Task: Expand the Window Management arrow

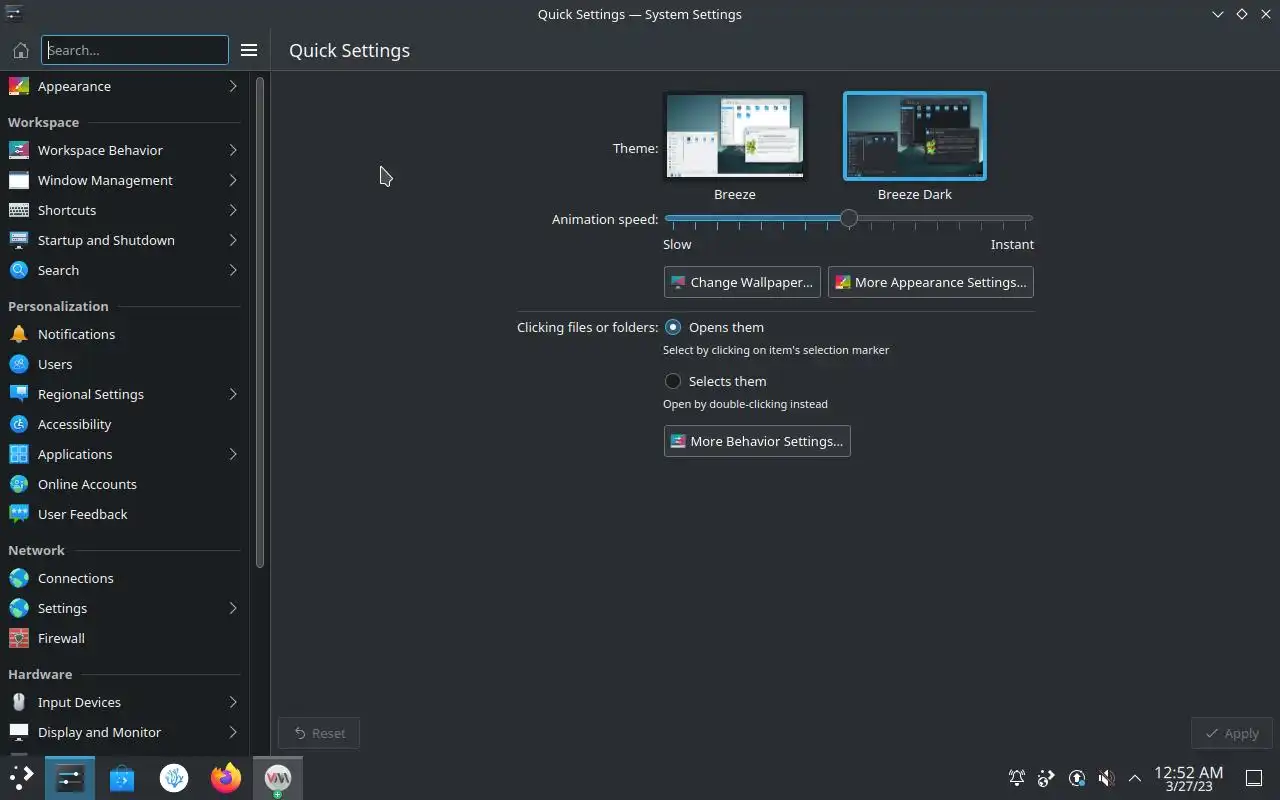Action: (x=233, y=180)
